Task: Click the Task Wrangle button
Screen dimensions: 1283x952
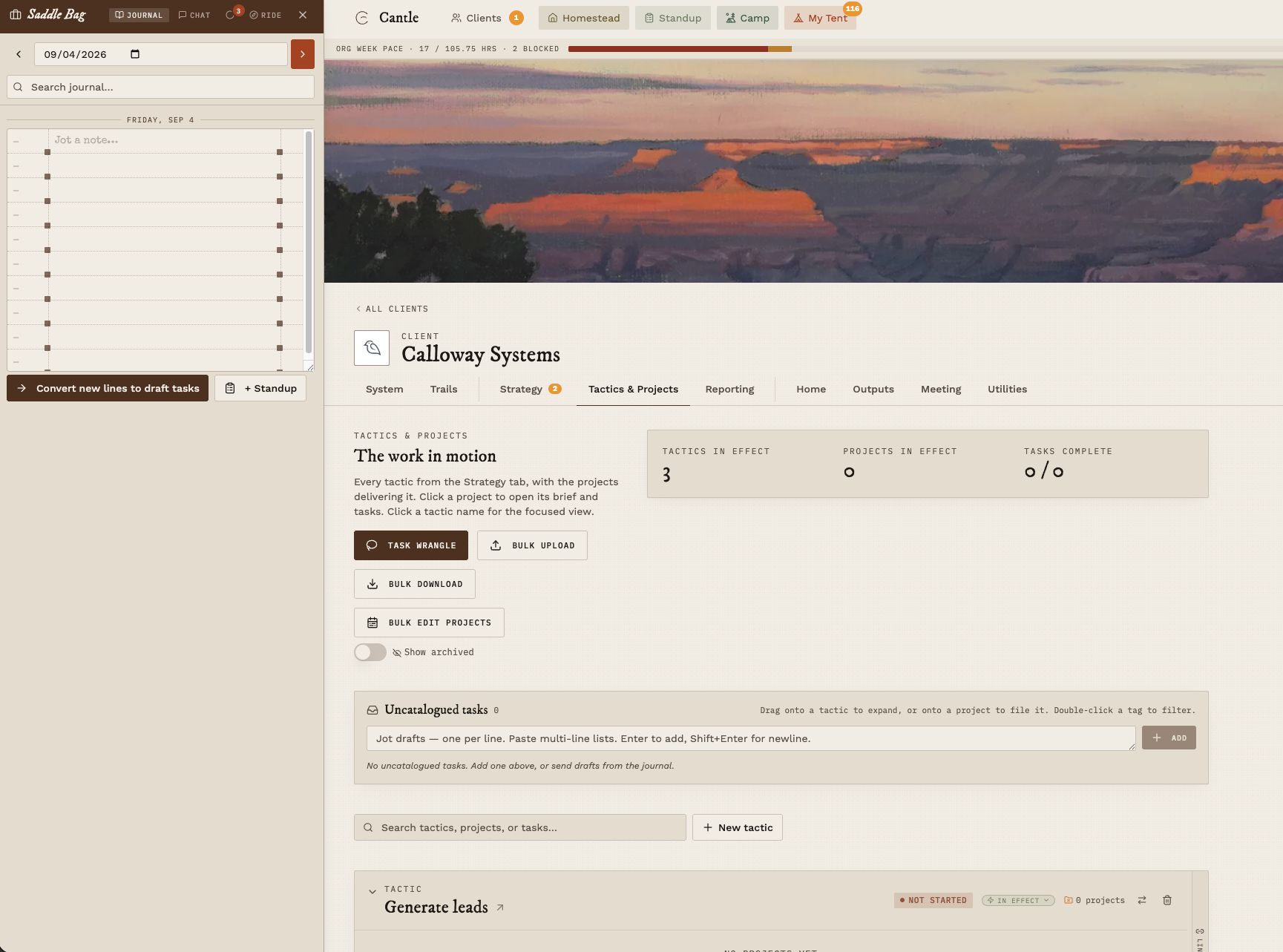Action: pos(411,545)
